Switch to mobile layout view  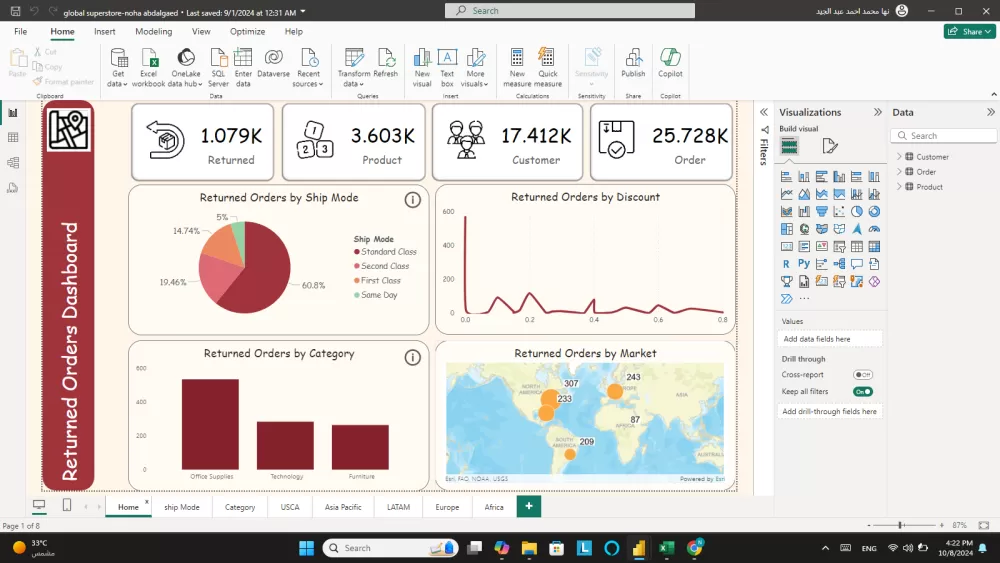(x=67, y=506)
